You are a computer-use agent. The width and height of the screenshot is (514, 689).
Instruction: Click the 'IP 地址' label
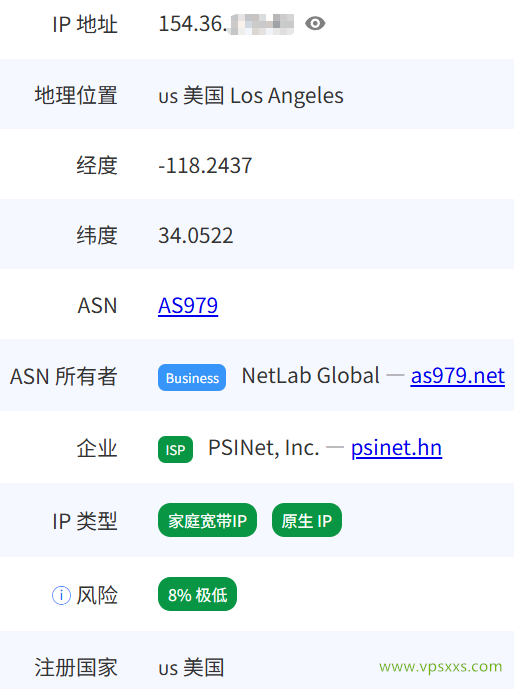click(x=85, y=24)
